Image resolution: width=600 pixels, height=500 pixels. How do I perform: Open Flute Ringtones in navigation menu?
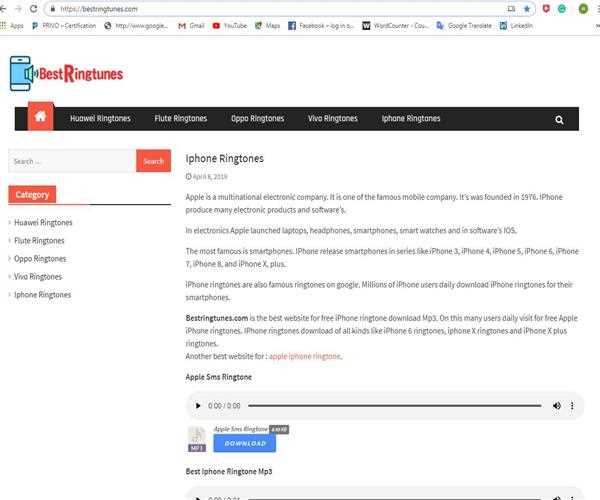pyautogui.click(x=181, y=119)
